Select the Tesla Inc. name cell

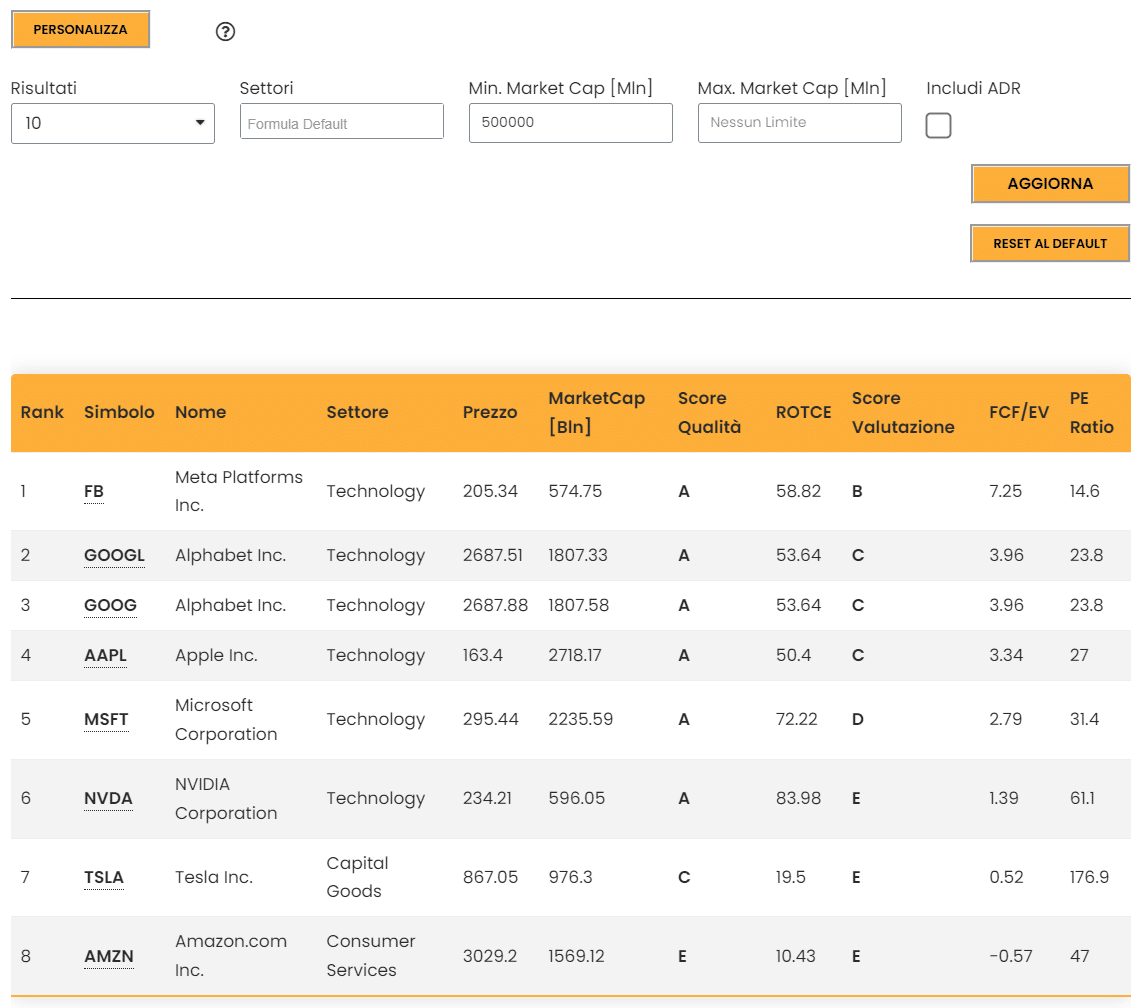(x=214, y=877)
